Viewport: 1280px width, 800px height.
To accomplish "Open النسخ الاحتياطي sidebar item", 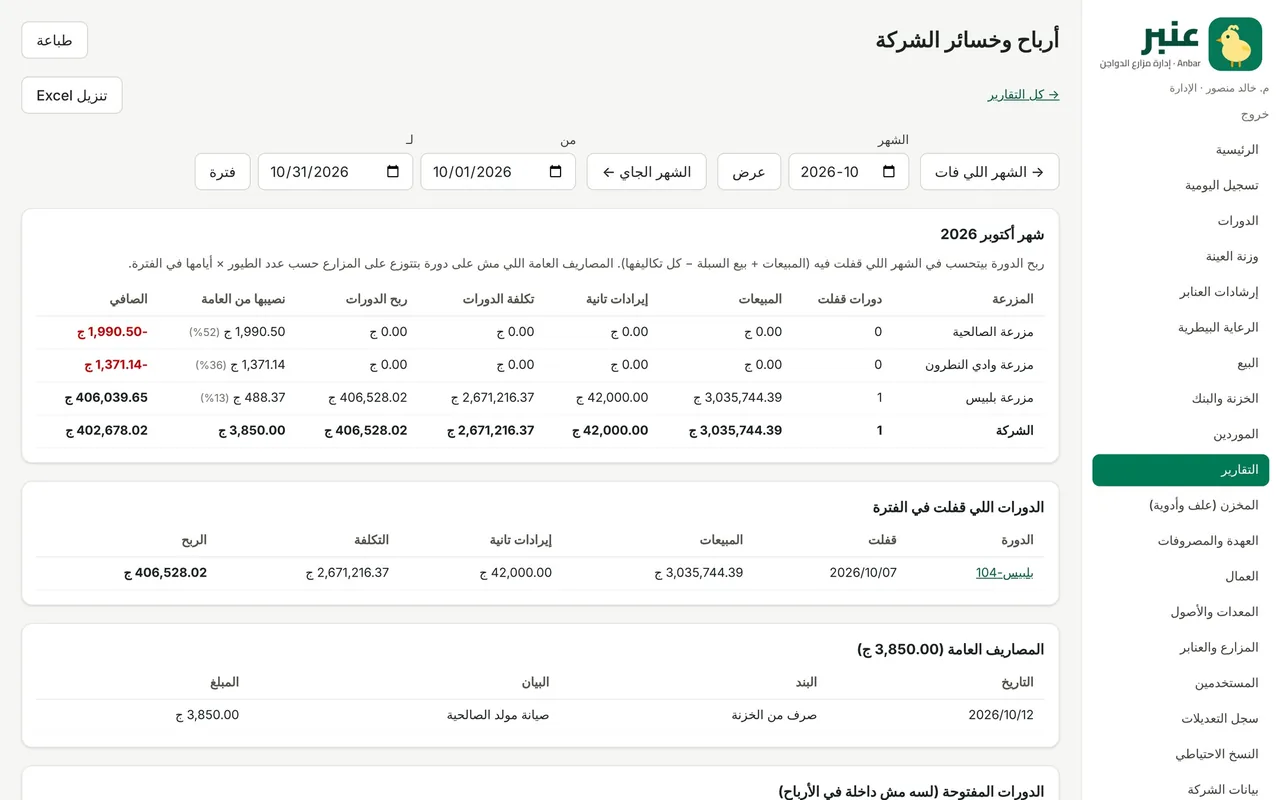I will pyautogui.click(x=1180, y=754).
